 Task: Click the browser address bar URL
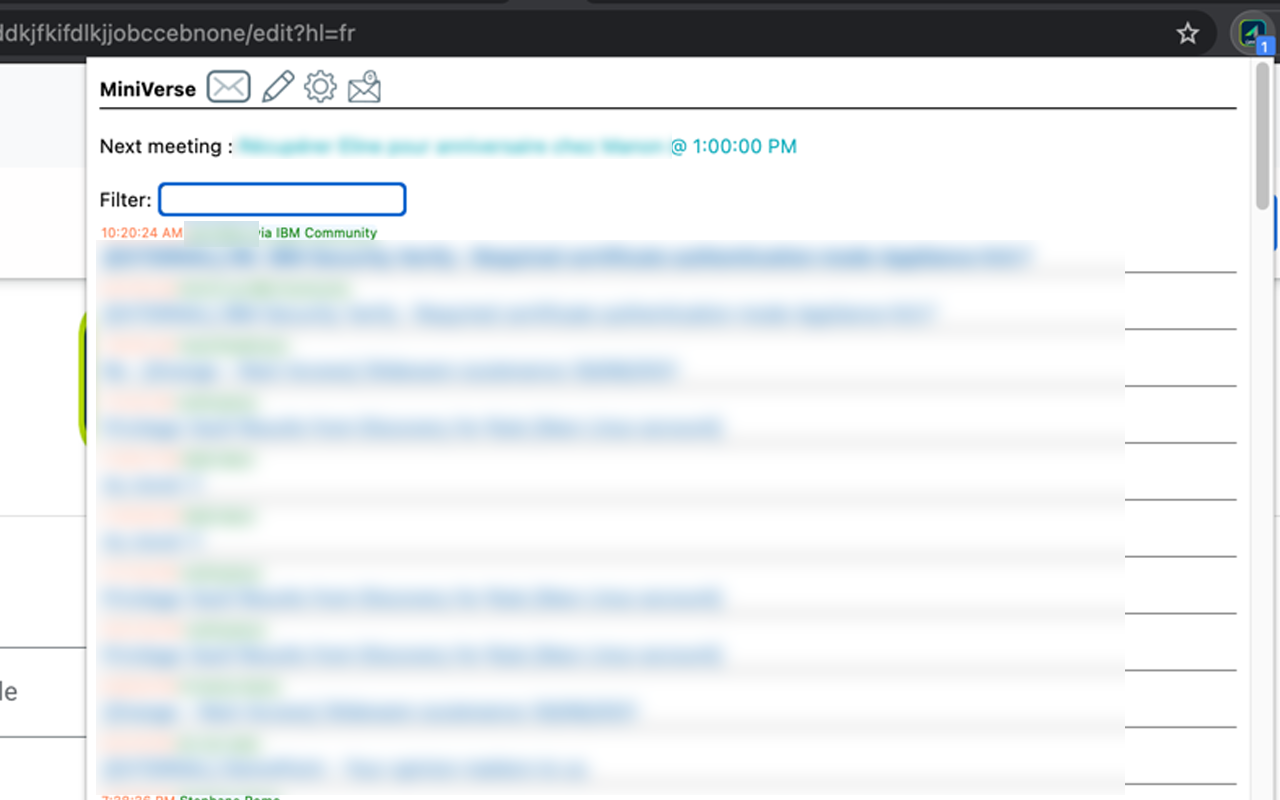(178, 33)
